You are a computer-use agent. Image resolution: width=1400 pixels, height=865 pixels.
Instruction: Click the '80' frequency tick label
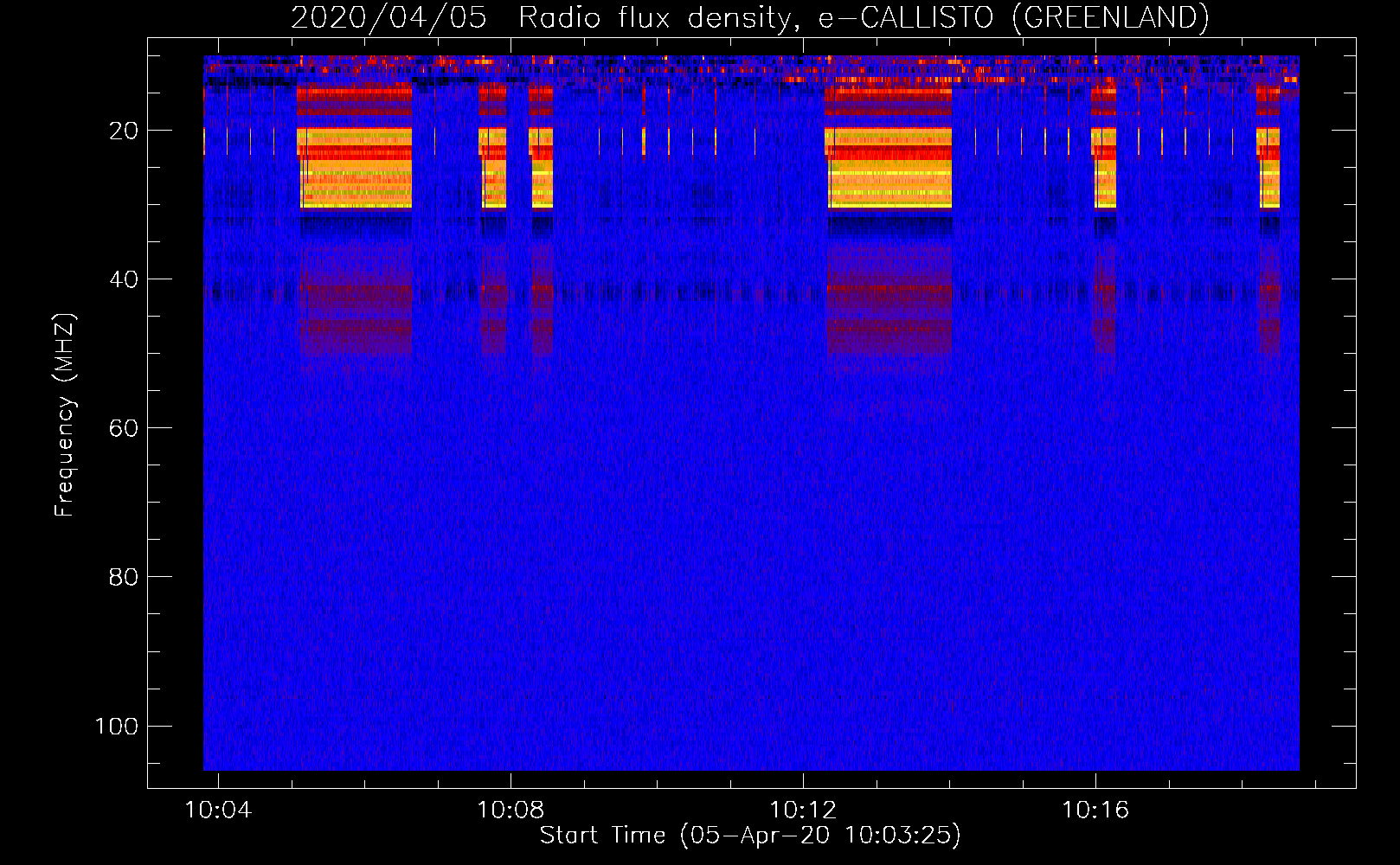[124, 577]
